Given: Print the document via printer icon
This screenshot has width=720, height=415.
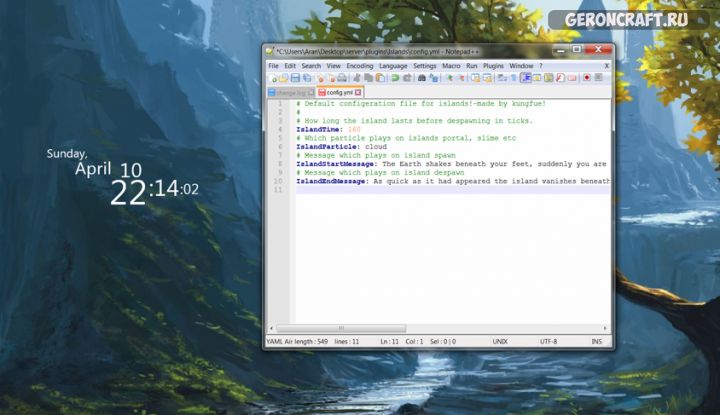Looking at the screenshot, I should [x=342, y=78].
